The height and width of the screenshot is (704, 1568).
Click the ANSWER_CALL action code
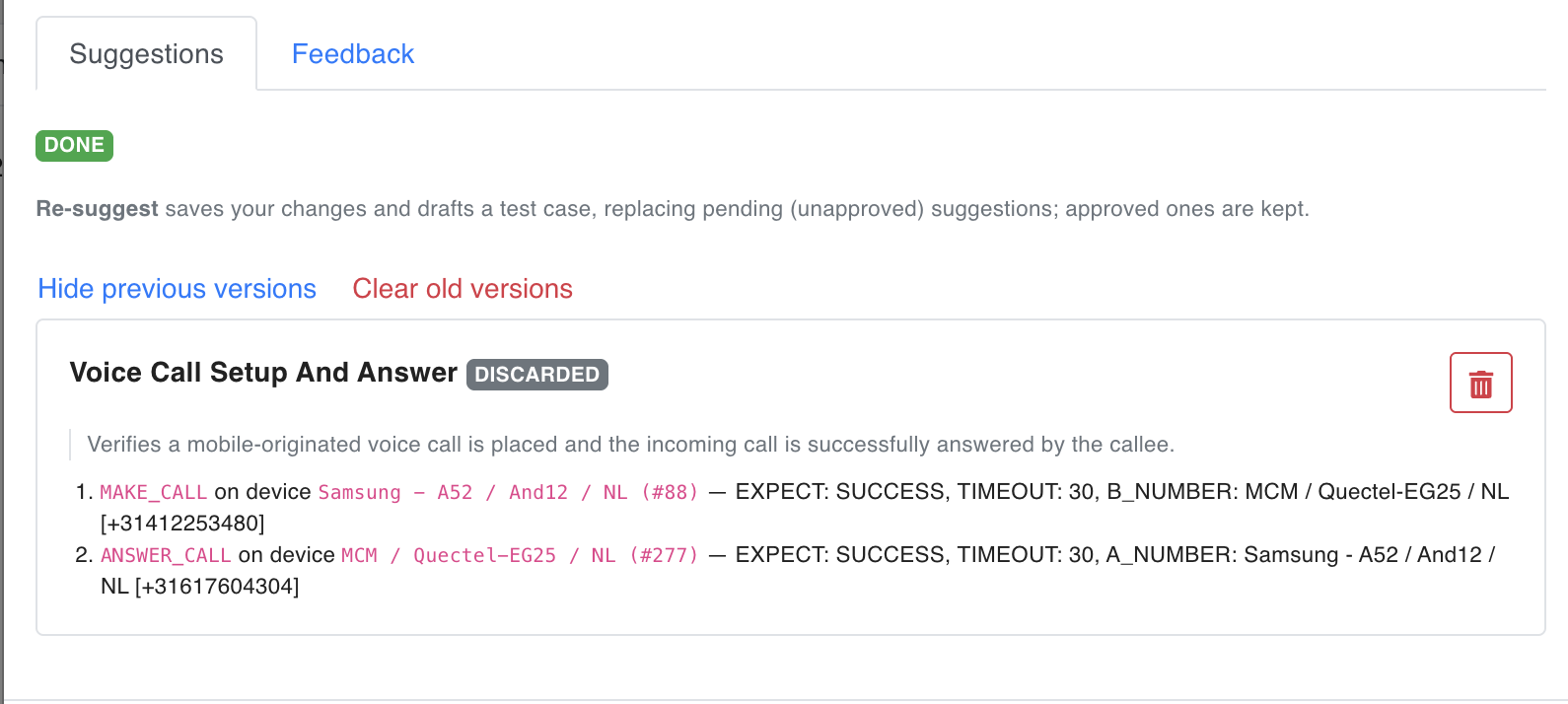click(x=166, y=555)
